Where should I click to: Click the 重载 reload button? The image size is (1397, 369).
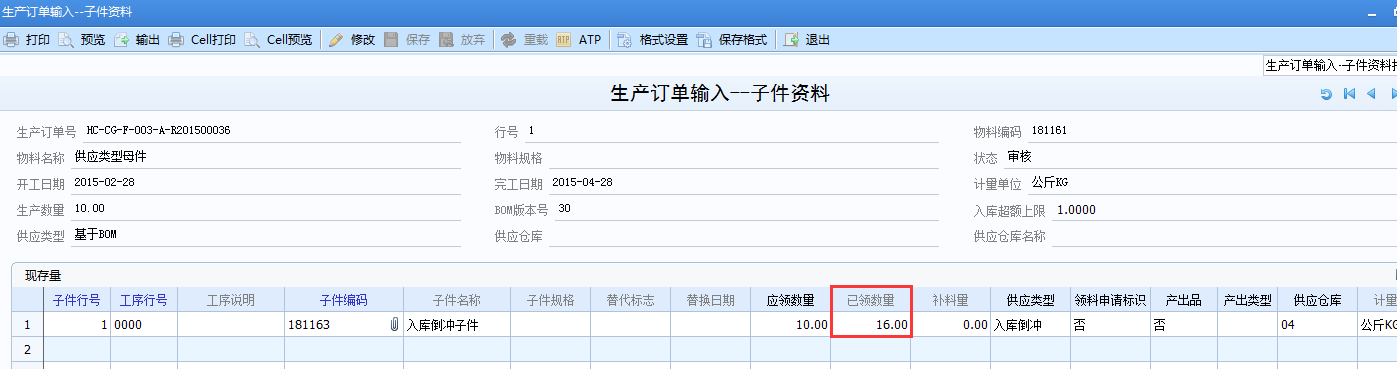[x=524, y=40]
